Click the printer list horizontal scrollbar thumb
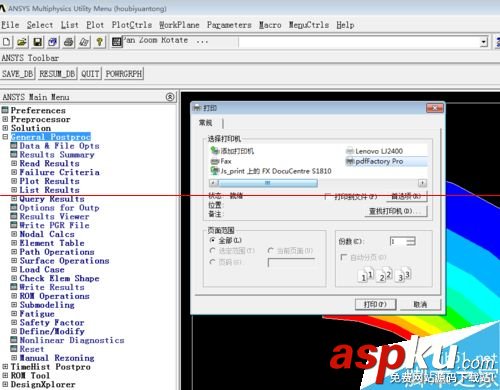 [268, 183]
